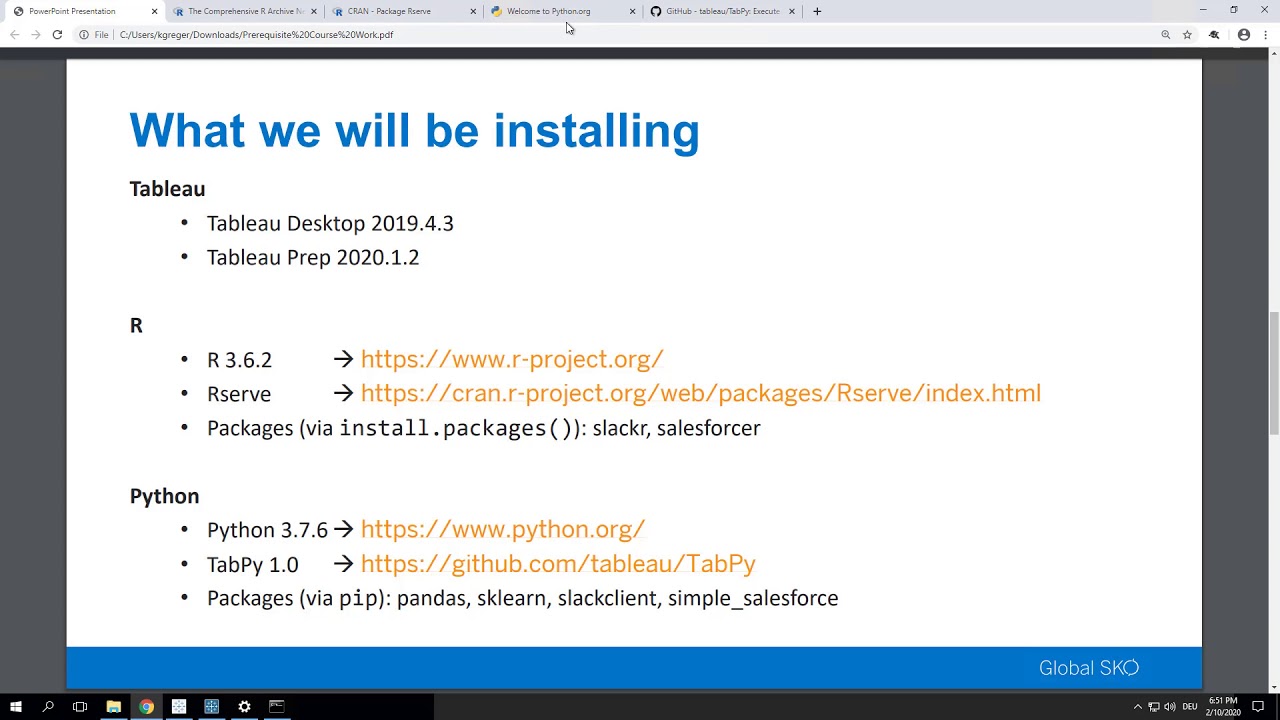
Task: Click the scrollbar down arrow
Action: (1273, 687)
